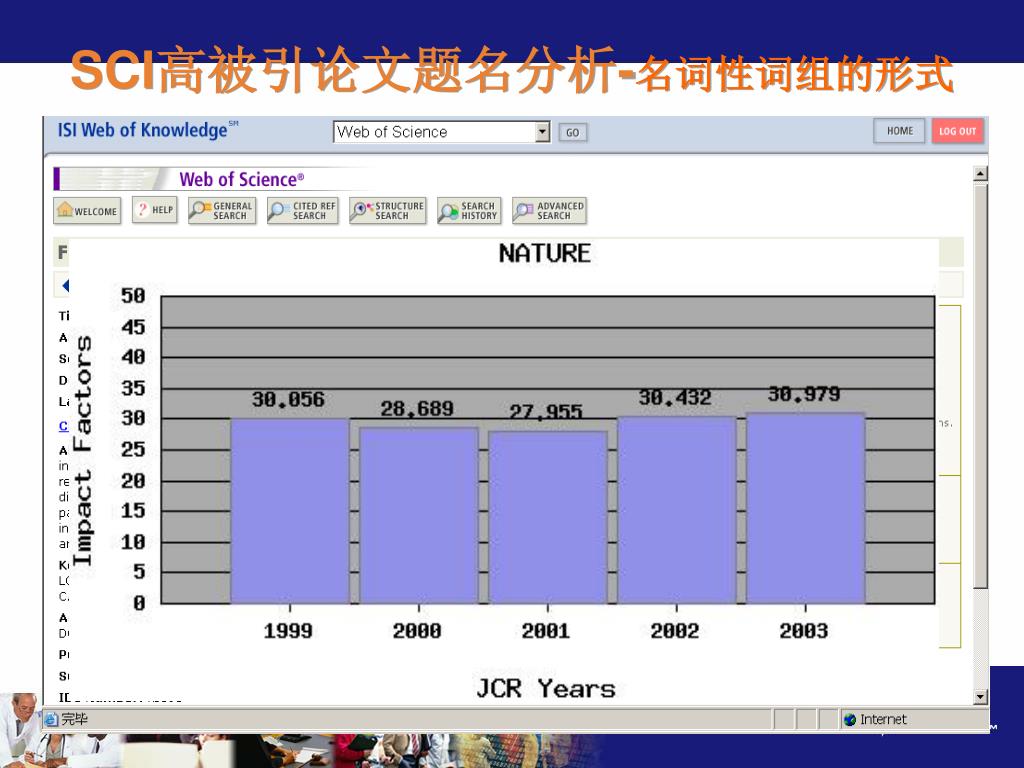
Task: Open Structure Search
Action: click(388, 211)
